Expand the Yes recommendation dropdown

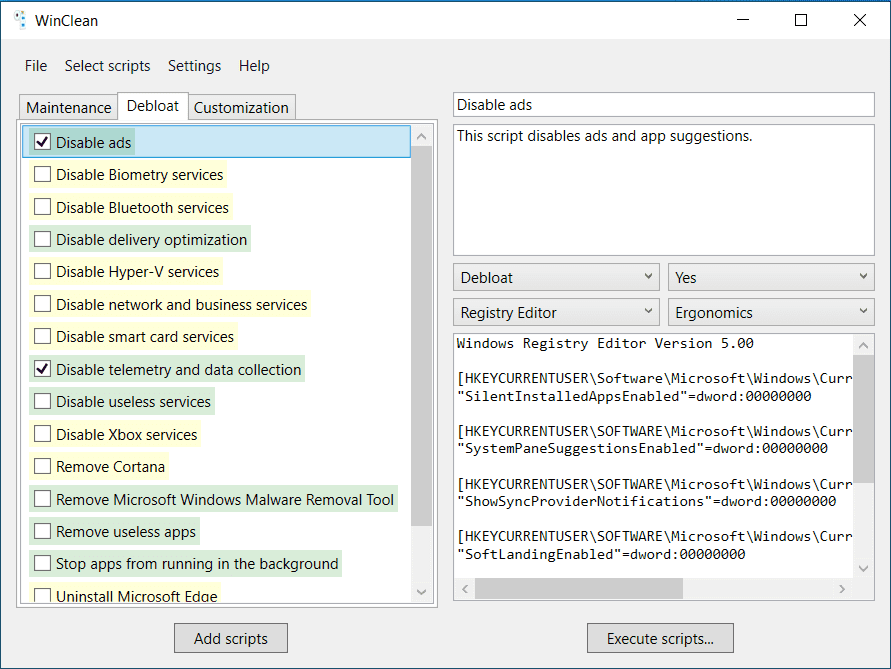click(771, 277)
